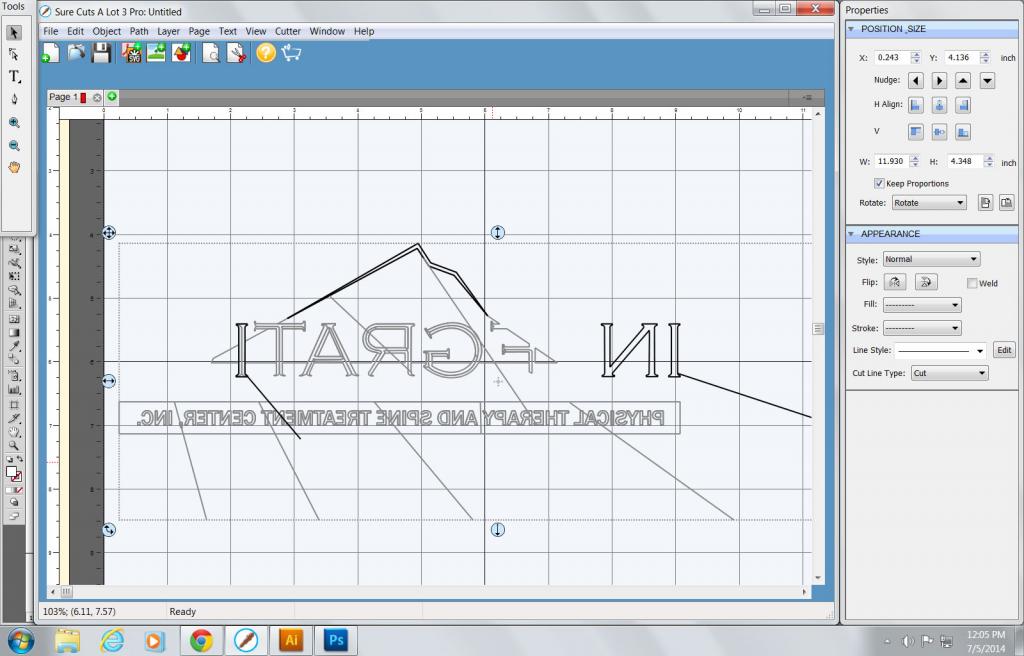Launch Google Chrome from the taskbar
Viewport: 1024px width, 656px height.
click(201, 640)
